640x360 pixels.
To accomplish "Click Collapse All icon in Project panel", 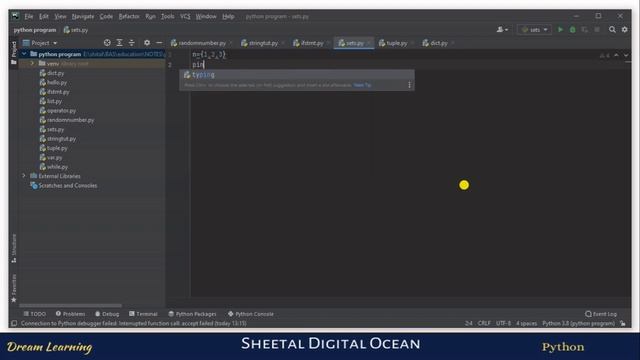I will coord(131,42).
